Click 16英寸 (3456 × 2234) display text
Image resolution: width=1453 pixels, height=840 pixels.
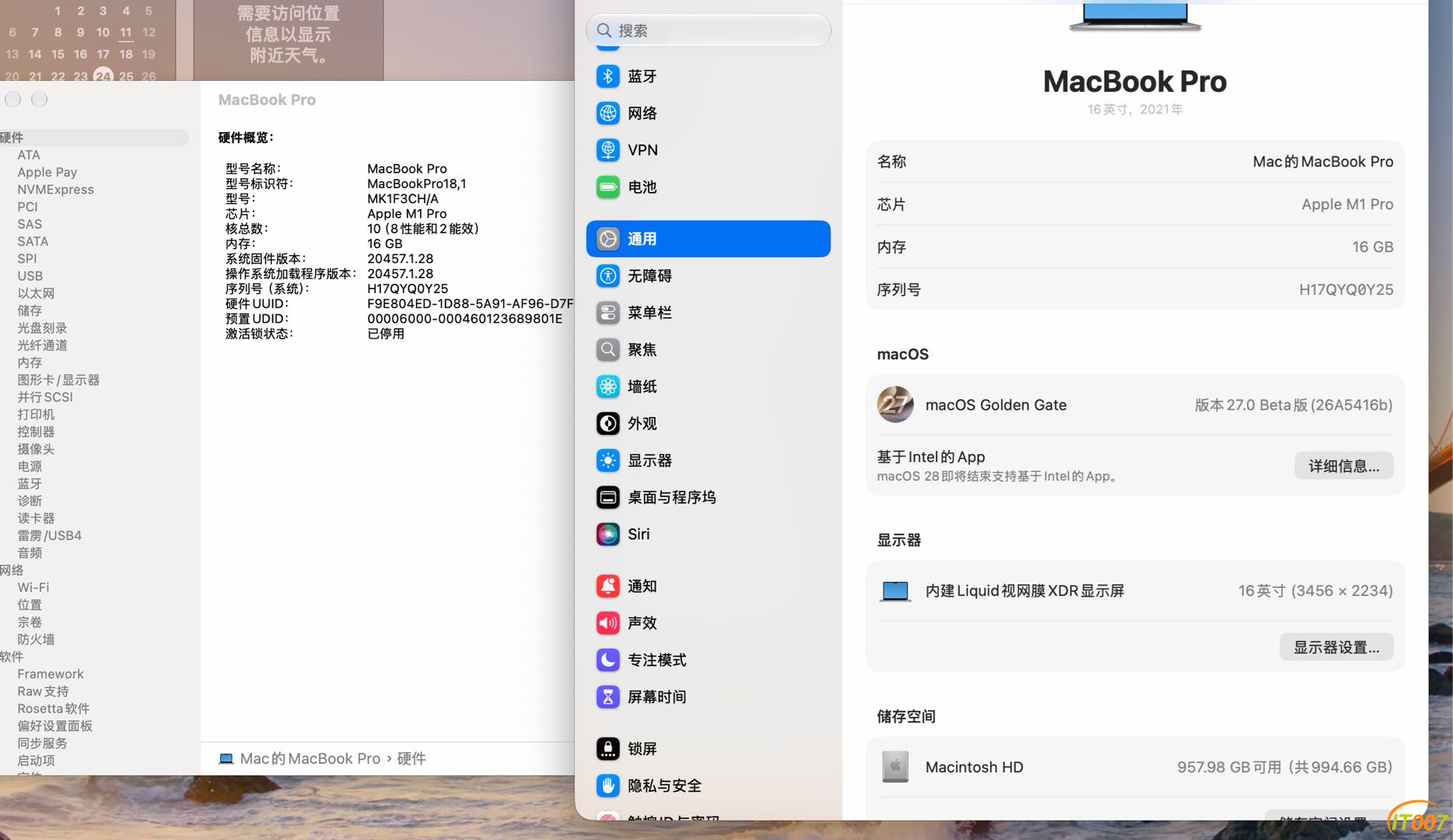click(x=1315, y=591)
